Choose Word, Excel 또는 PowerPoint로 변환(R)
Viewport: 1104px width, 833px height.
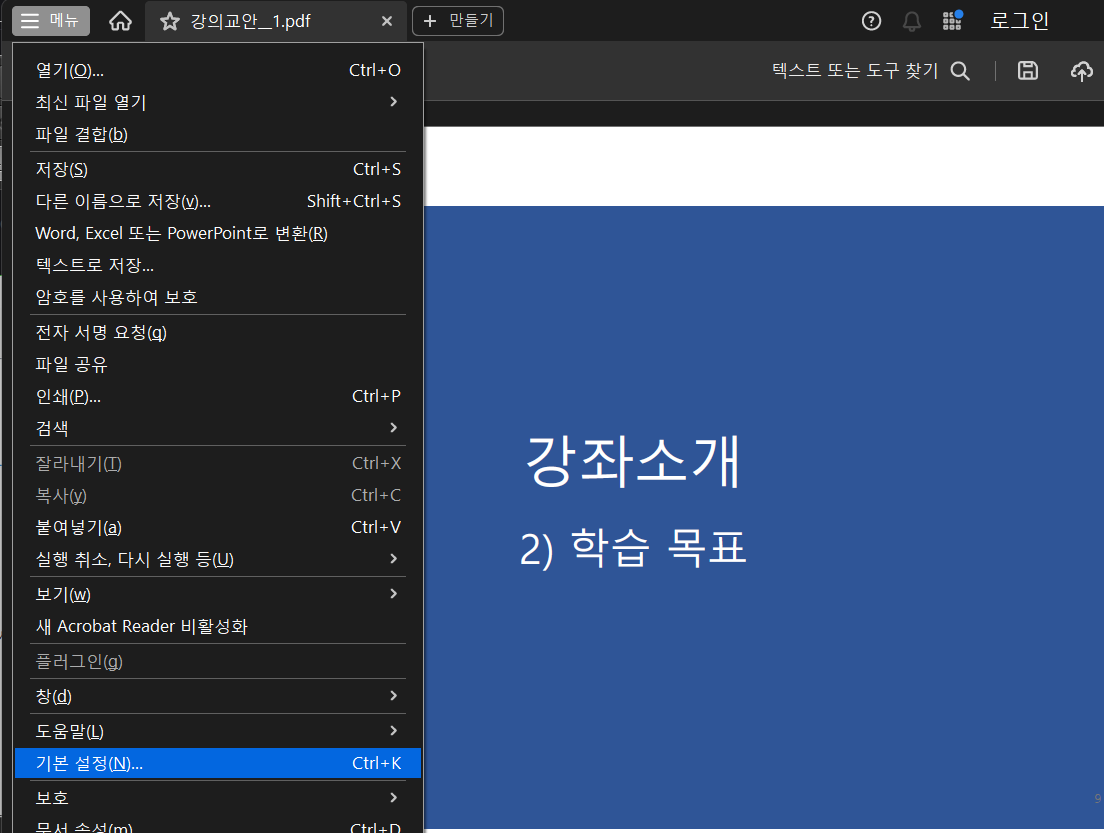click(218, 233)
